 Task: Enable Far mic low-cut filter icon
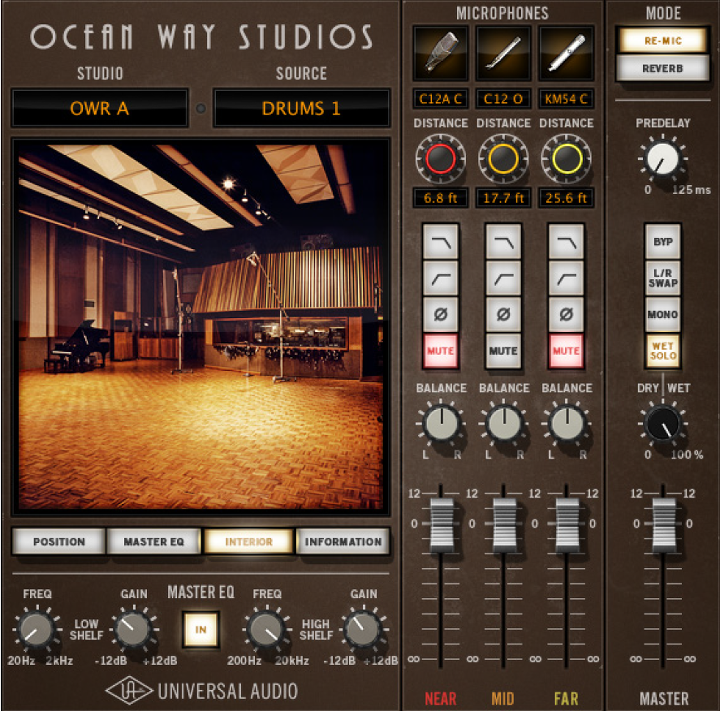click(x=566, y=278)
